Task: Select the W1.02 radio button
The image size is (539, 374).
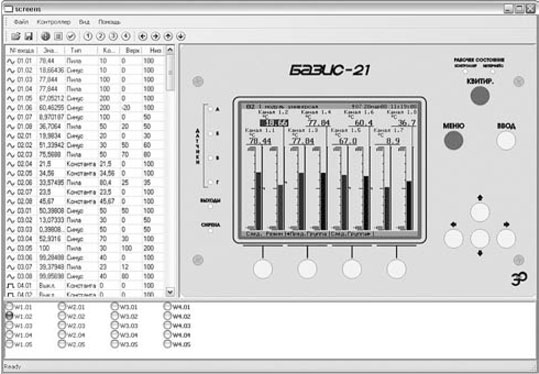Action: tap(9, 316)
